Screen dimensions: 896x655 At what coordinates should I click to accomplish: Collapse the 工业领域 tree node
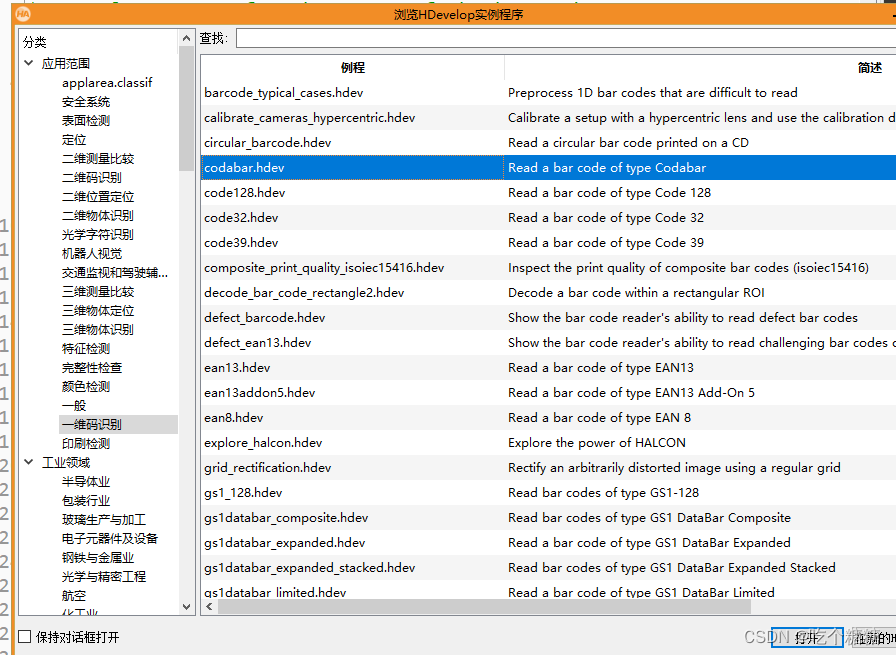29,462
